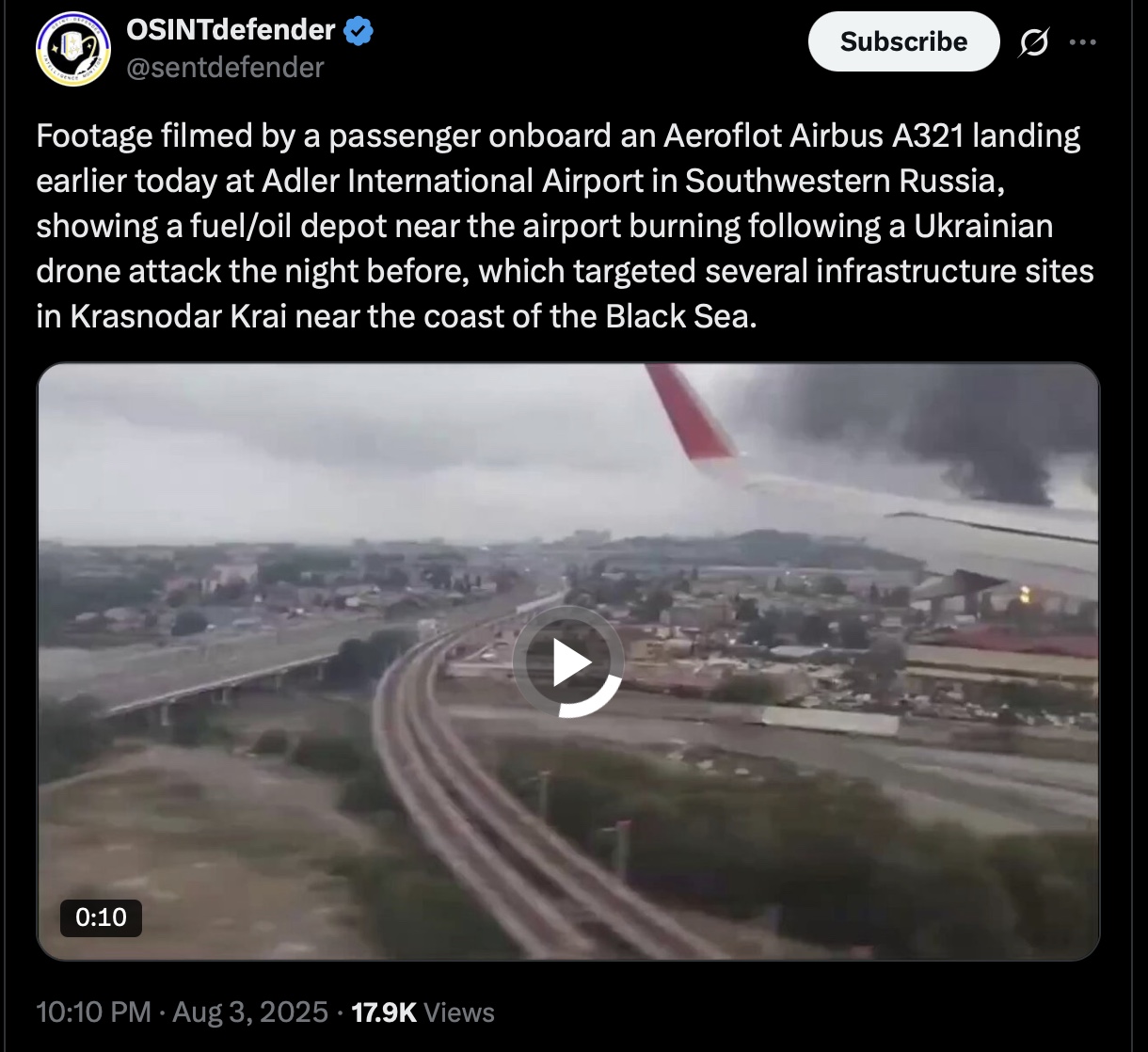This screenshot has height=1052, width=1148.
Task: Subscribe to OSINTdefender
Action: pos(903,41)
